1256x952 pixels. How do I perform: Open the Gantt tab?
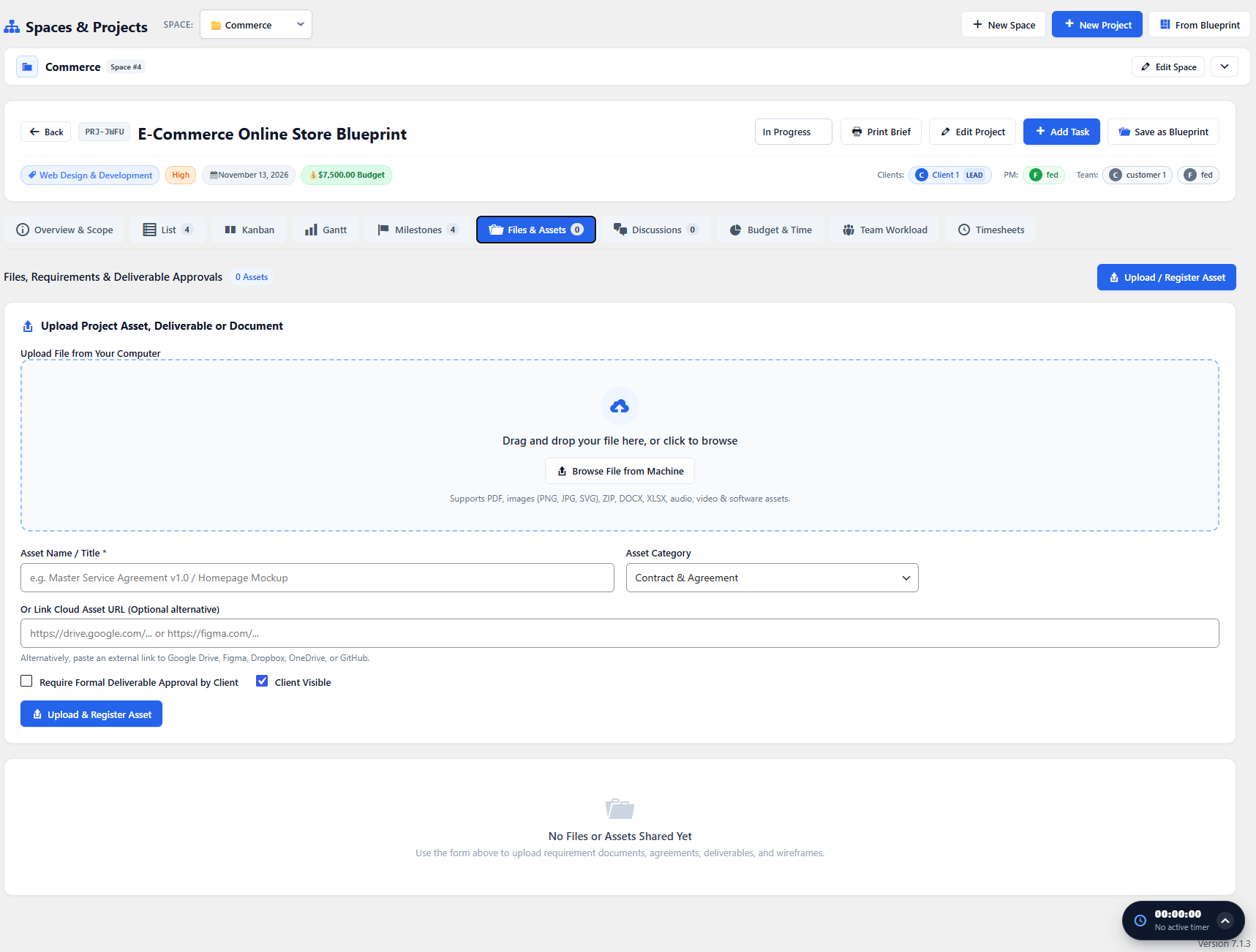click(326, 230)
